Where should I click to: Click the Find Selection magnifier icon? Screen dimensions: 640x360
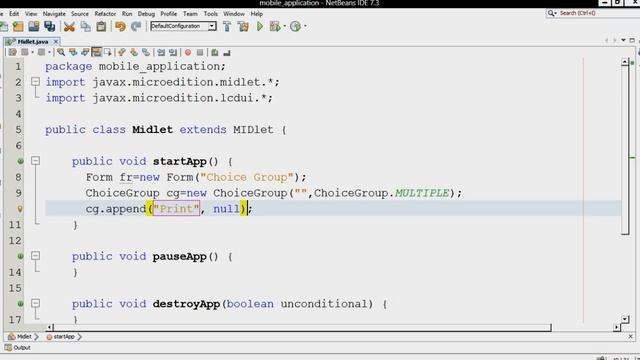[61, 52]
